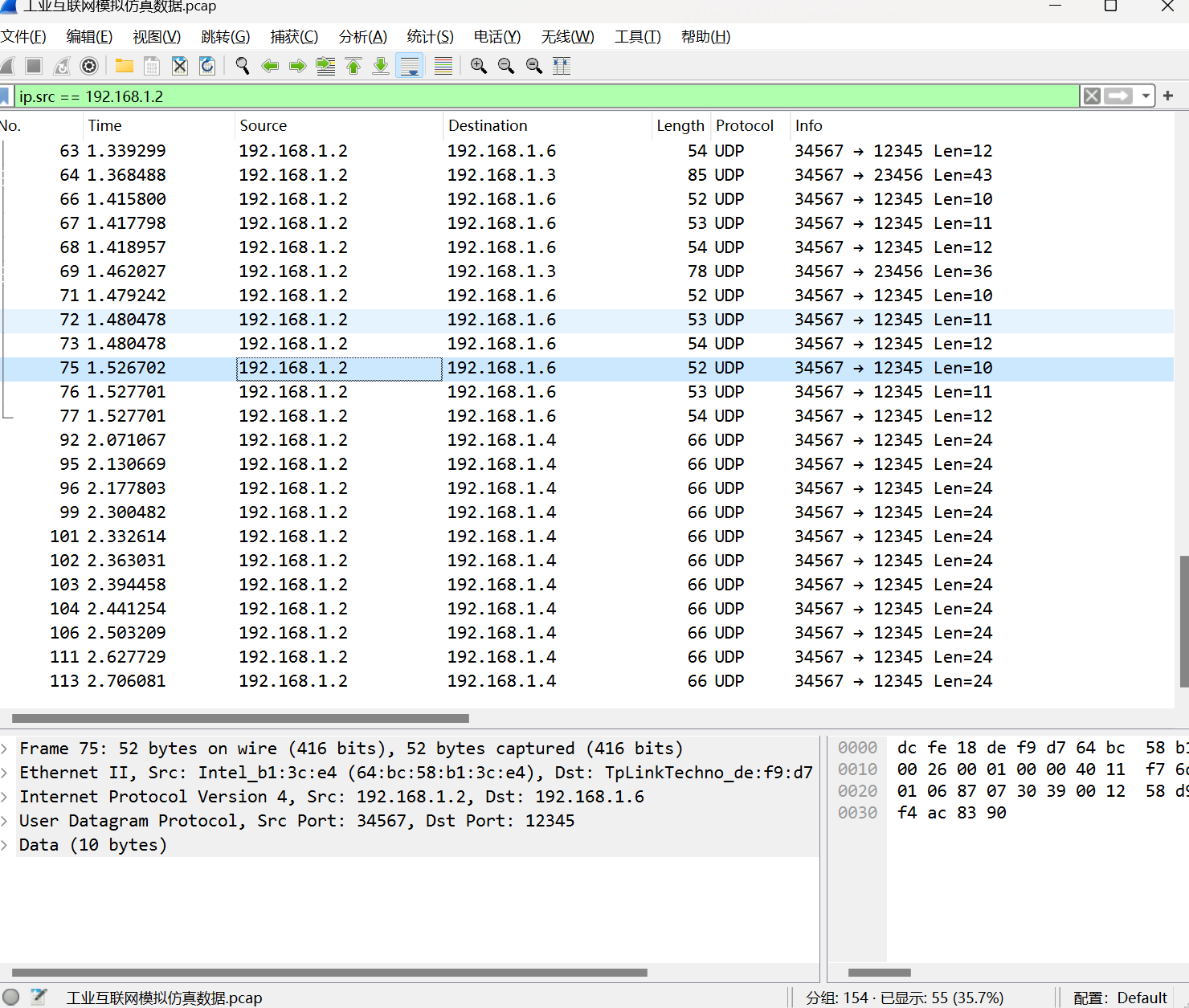The height and width of the screenshot is (1008, 1189).
Task: Sort by the Length column header
Action: click(680, 126)
